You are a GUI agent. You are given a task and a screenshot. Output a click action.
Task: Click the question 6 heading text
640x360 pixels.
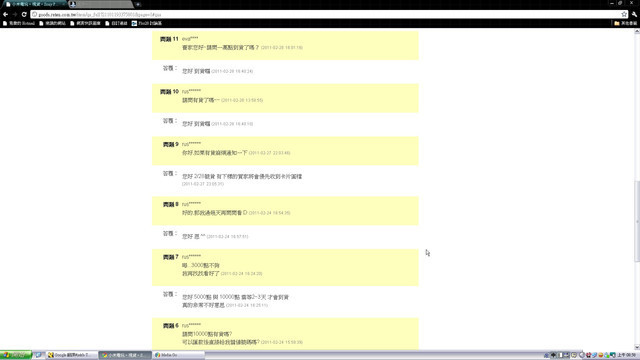tap(171, 326)
